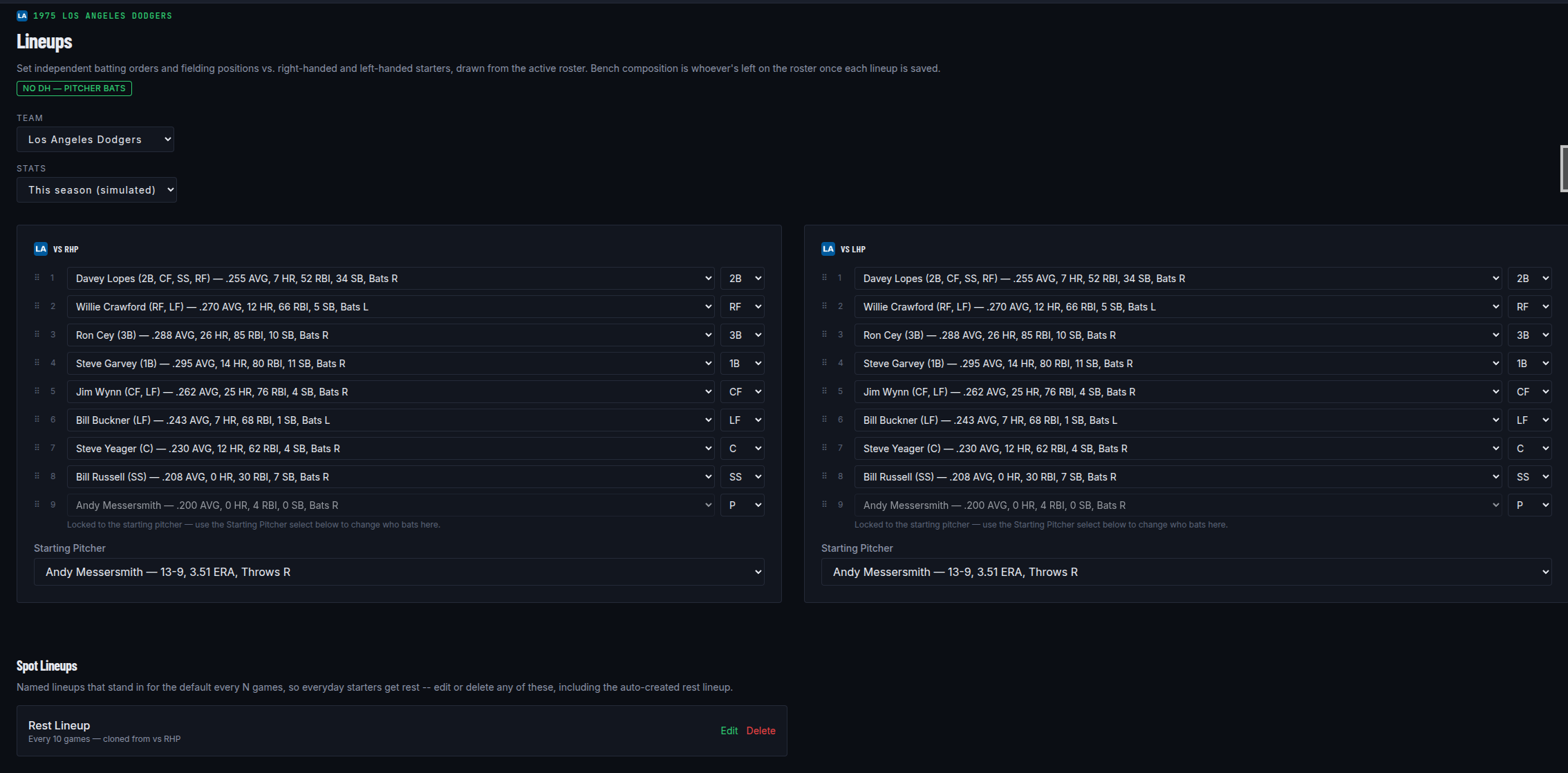The image size is (1568, 773).
Task: Open the Stats dropdown set to This season (simulated)
Action: coord(97,190)
